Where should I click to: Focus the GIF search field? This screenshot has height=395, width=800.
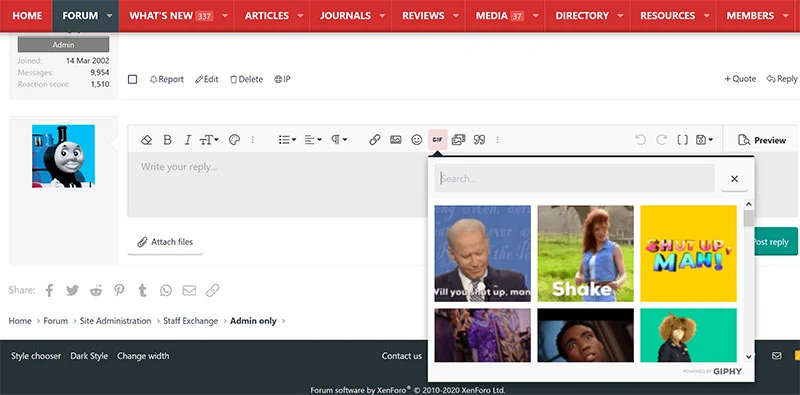coord(574,179)
